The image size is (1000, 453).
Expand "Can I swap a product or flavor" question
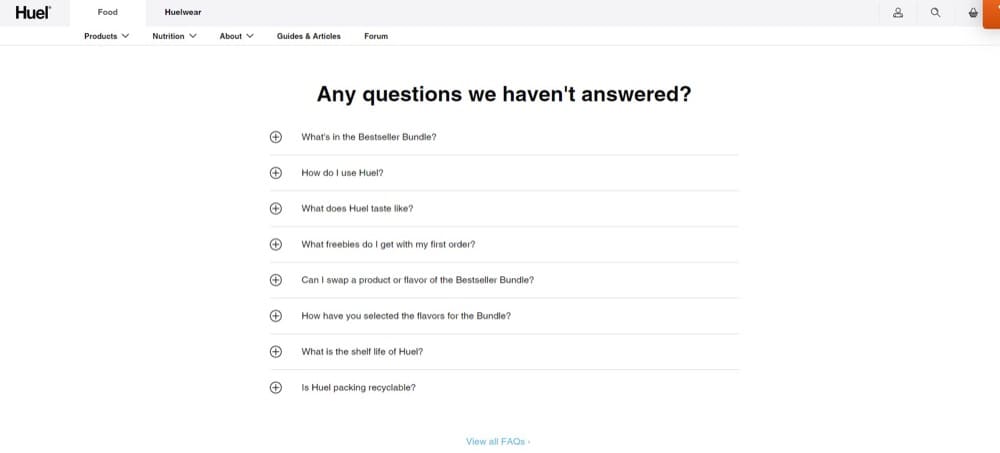(x=504, y=280)
